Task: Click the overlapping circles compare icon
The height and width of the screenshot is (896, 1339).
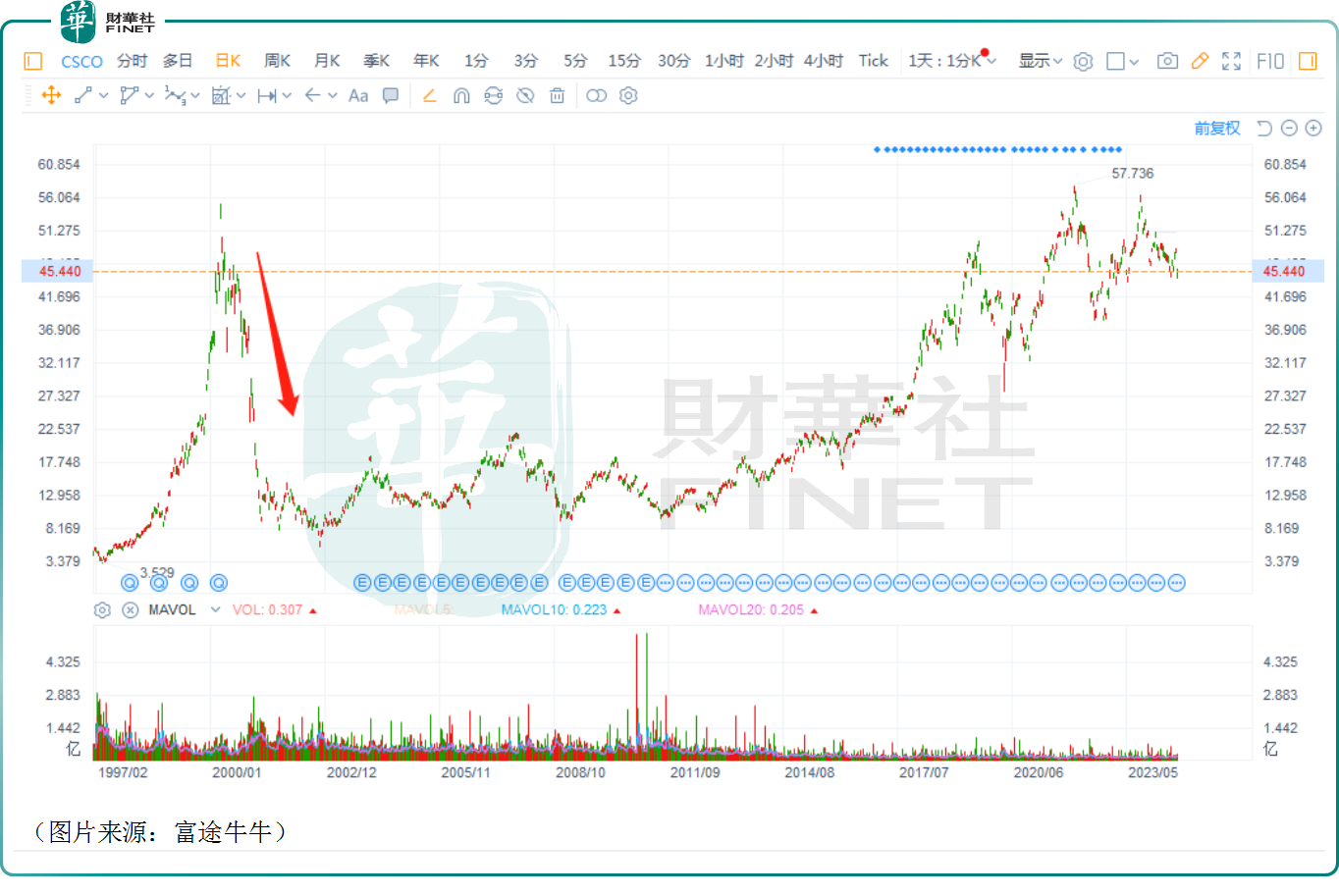Action: tap(596, 95)
